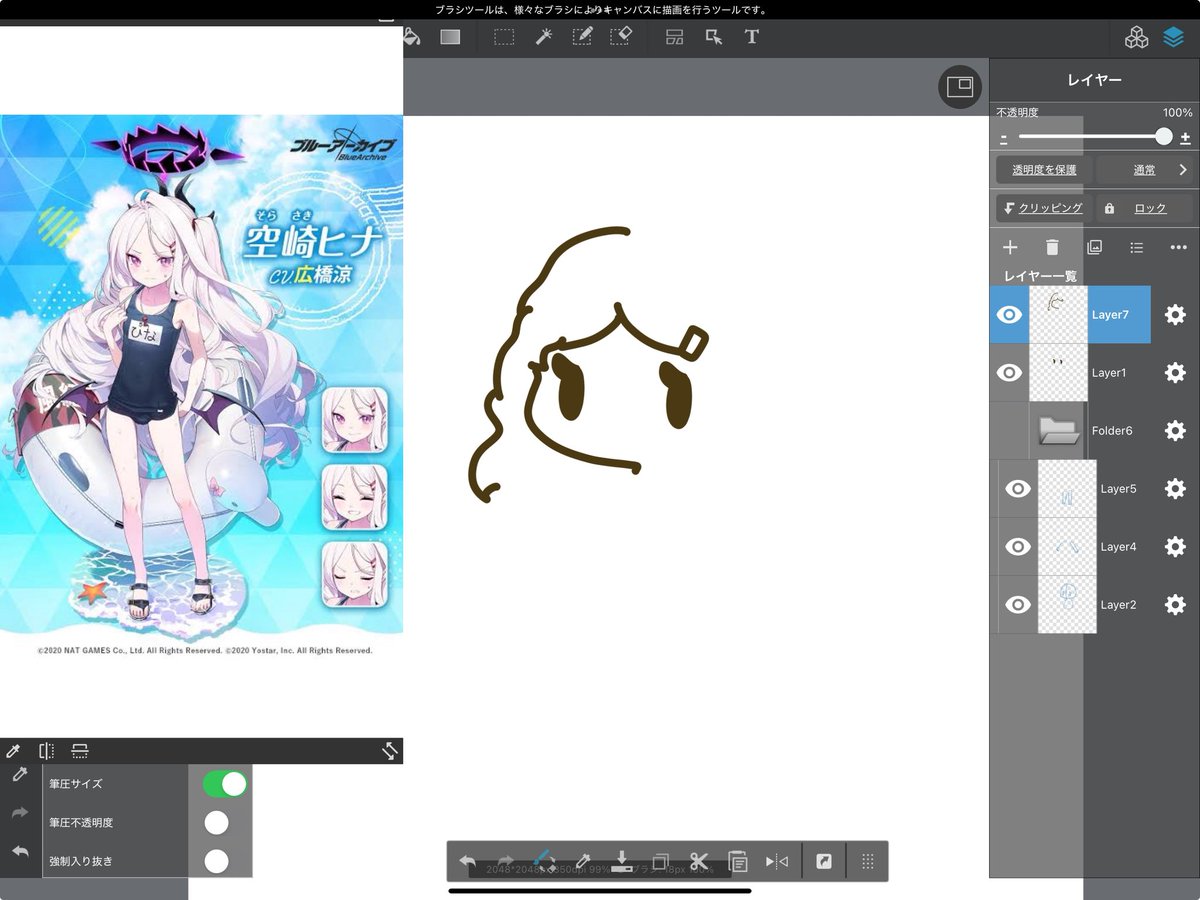Tap the flip horizontal mirror icon
Image resolution: width=1200 pixels, height=900 pixels.
coord(777,861)
